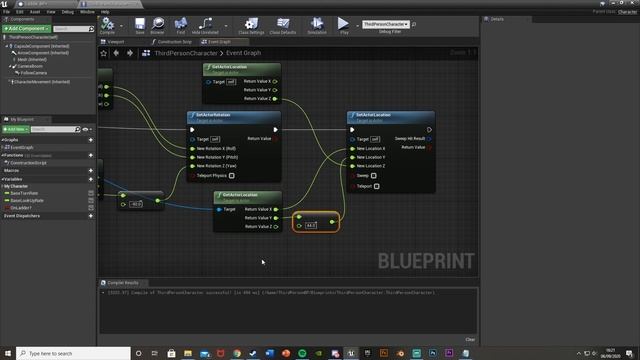The height and width of the screenshot is (360, 640).
Task: Toggle Teleport Physics checkbox on SetActorRotation
Action: tap(231, 176)
